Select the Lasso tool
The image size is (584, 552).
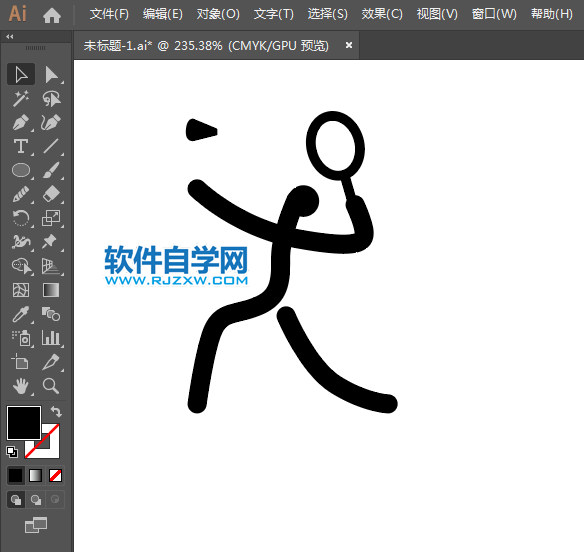[x=51, y=98]
